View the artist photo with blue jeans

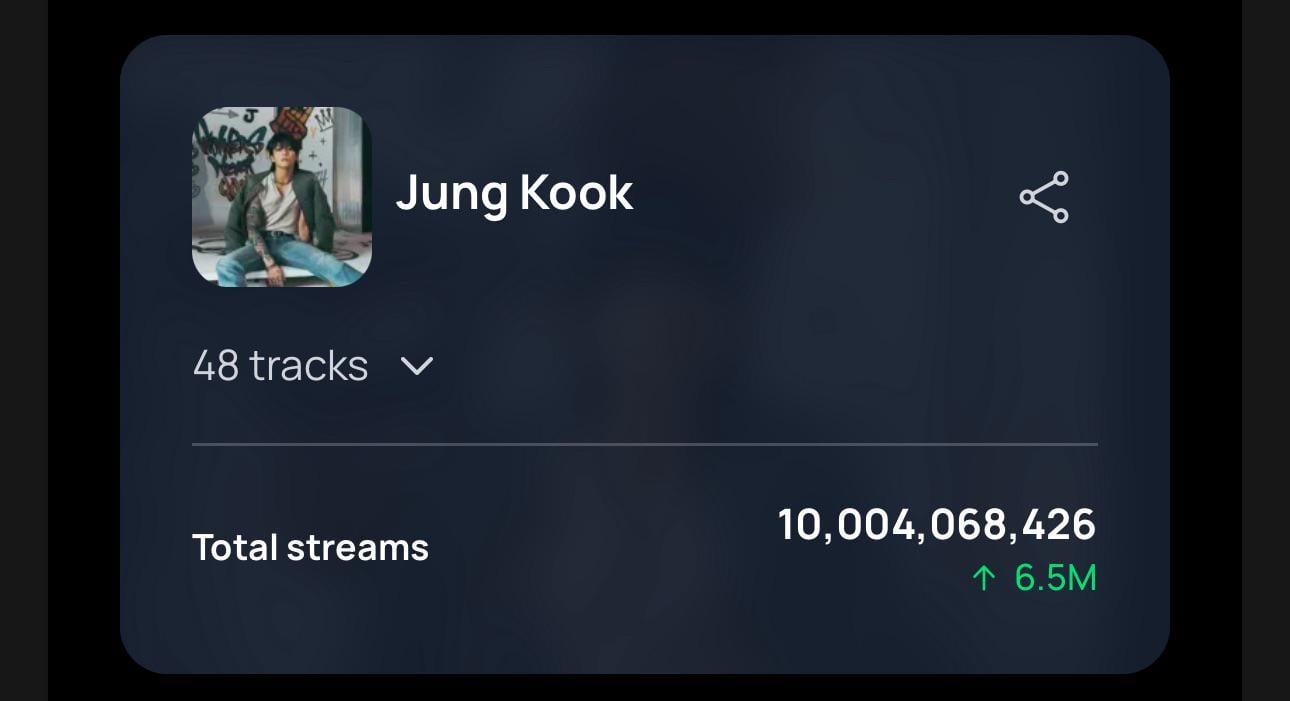click(x=282, y=197)
